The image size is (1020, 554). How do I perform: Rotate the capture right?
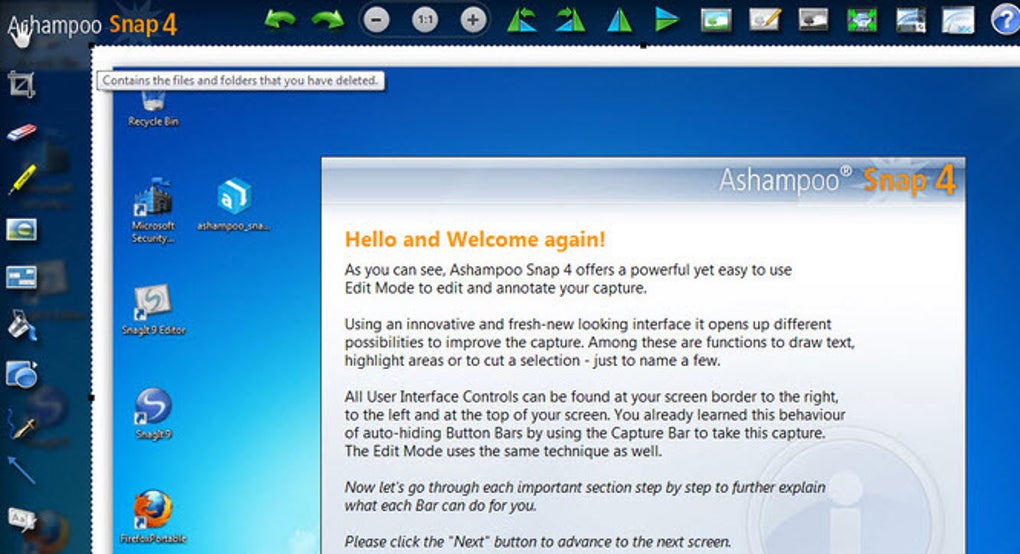[570, 20]
